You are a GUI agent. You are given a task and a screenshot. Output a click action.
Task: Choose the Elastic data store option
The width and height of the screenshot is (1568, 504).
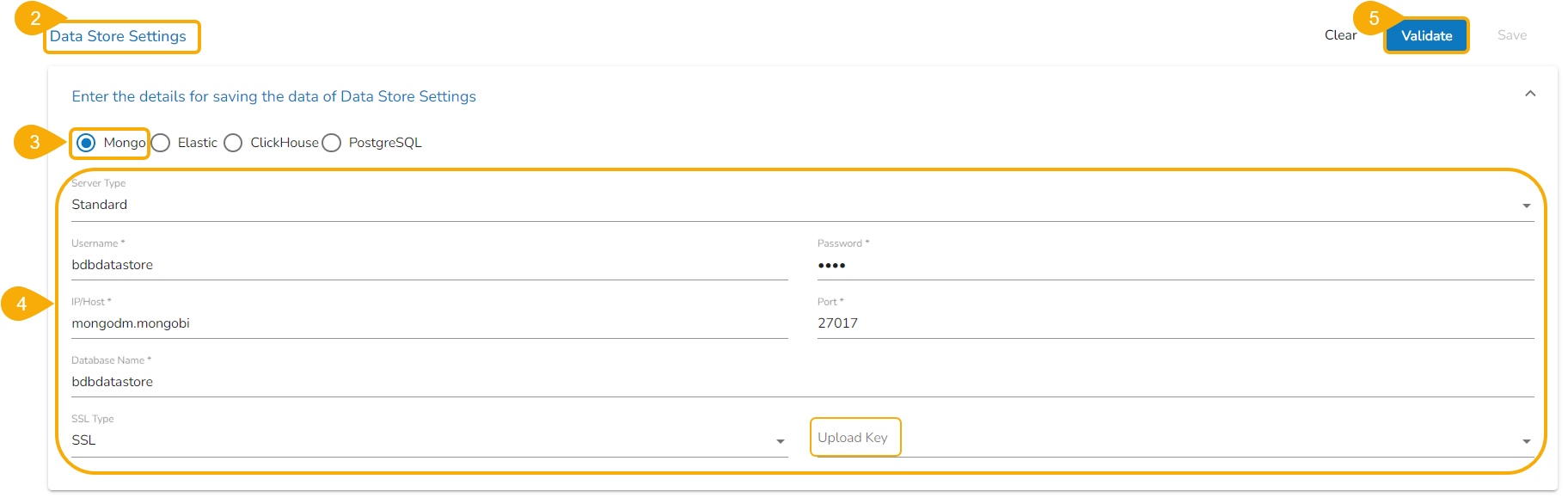click(161, 143)
